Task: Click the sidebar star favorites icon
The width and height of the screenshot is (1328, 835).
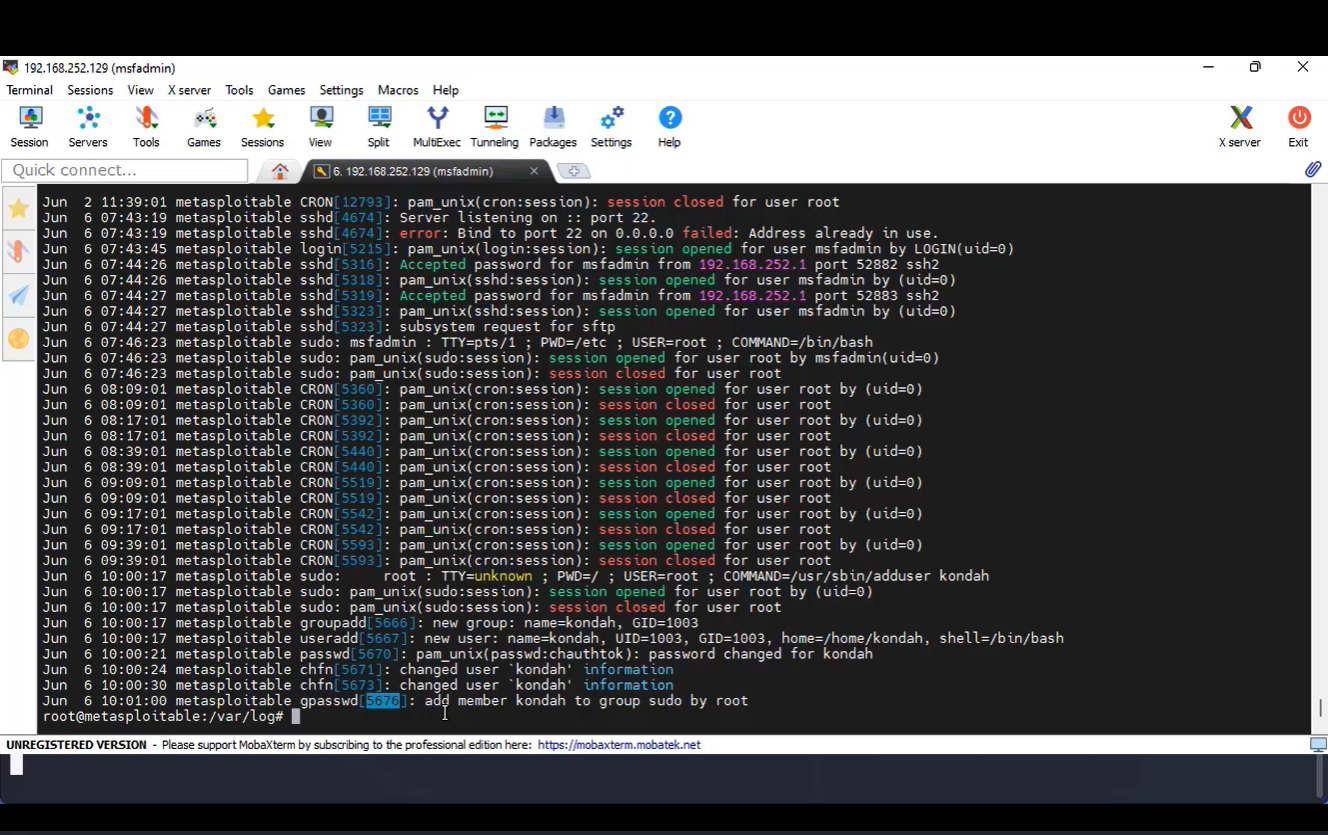Action: [18, 209]
